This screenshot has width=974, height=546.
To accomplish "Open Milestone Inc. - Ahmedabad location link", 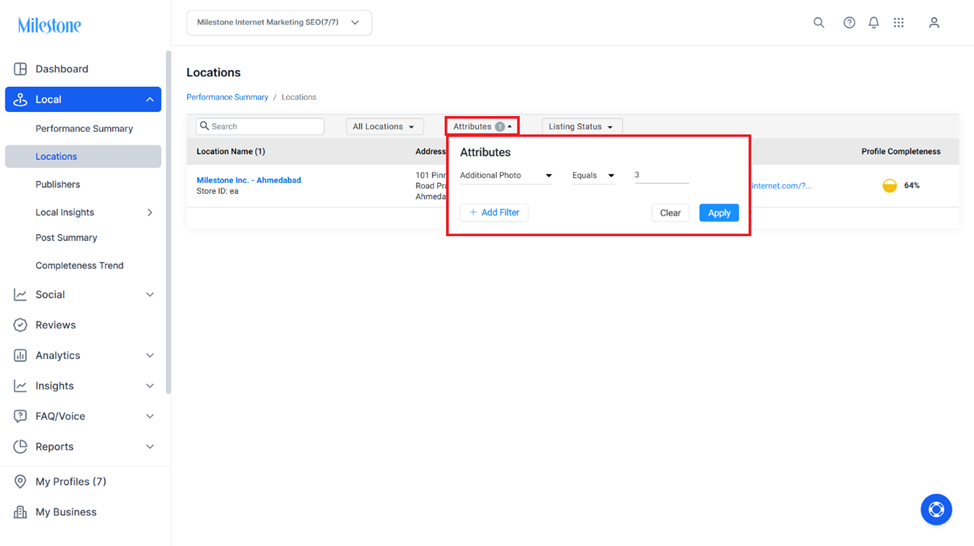I will pyautogui.click(x=248, y=180).
